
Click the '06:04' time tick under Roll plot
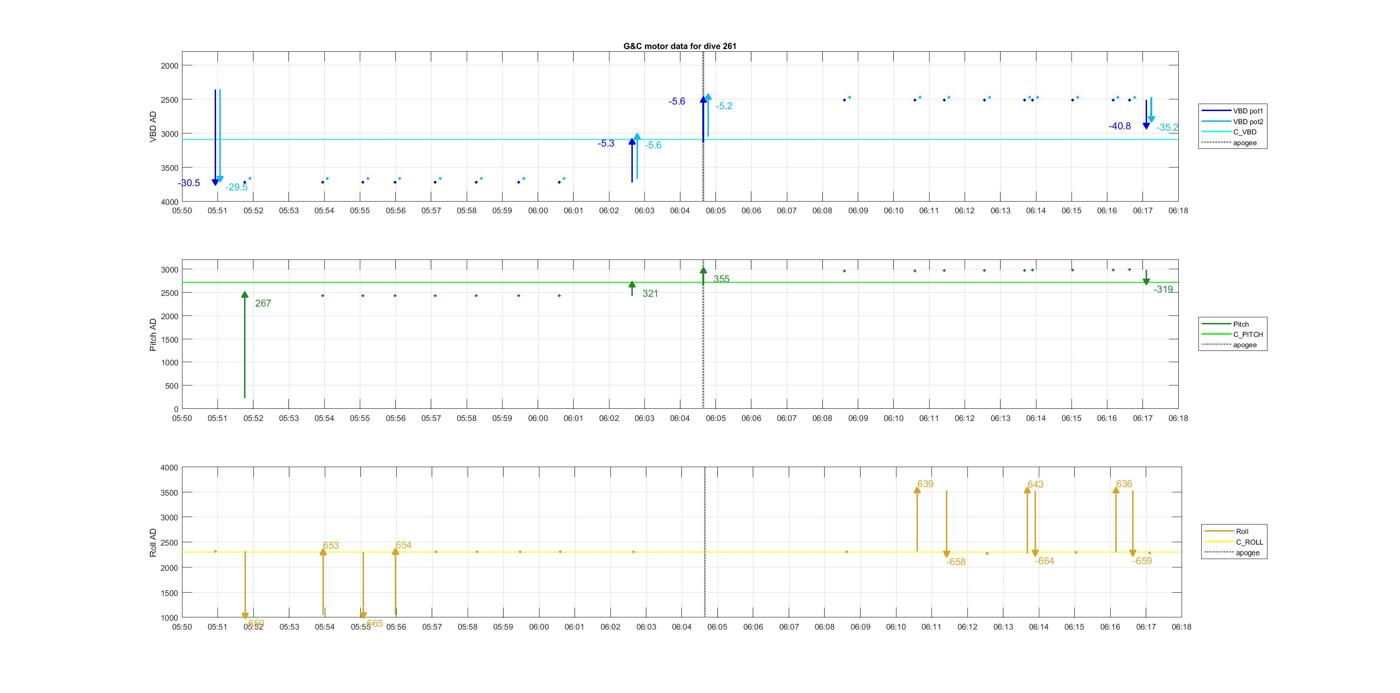(x=681, y=627)
